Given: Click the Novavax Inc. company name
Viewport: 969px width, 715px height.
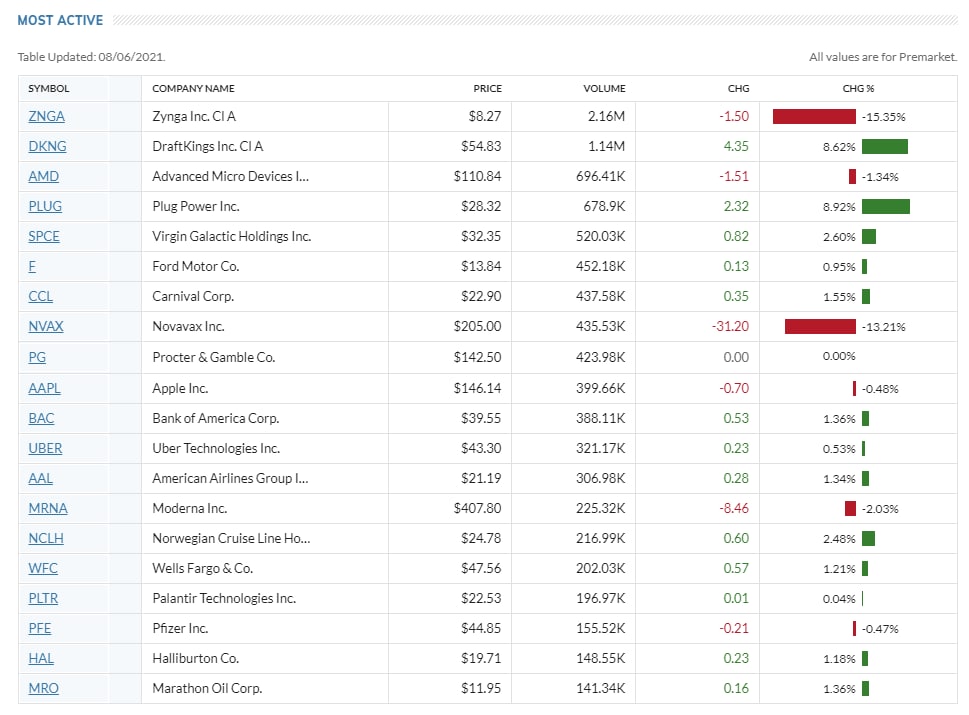Looking at the screenshot, I should (188, 326).
